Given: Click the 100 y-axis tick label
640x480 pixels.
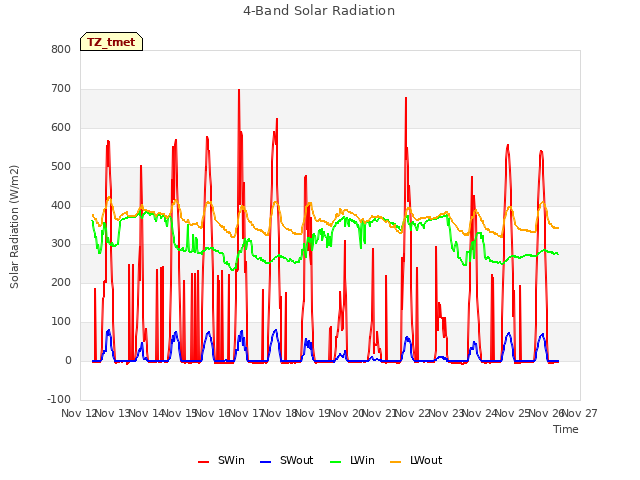Looking at the screenshot, I should [x=61, y=322].
